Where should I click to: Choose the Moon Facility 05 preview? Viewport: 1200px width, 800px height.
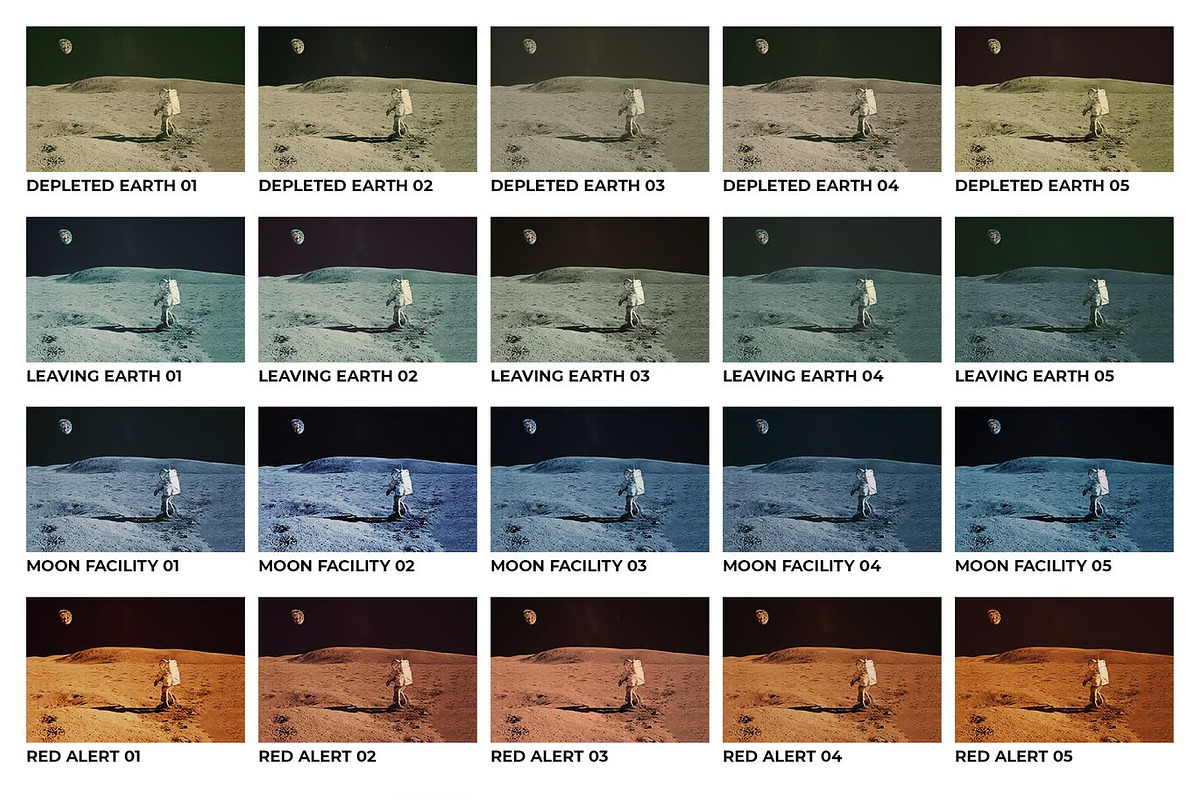(1064, 479)
